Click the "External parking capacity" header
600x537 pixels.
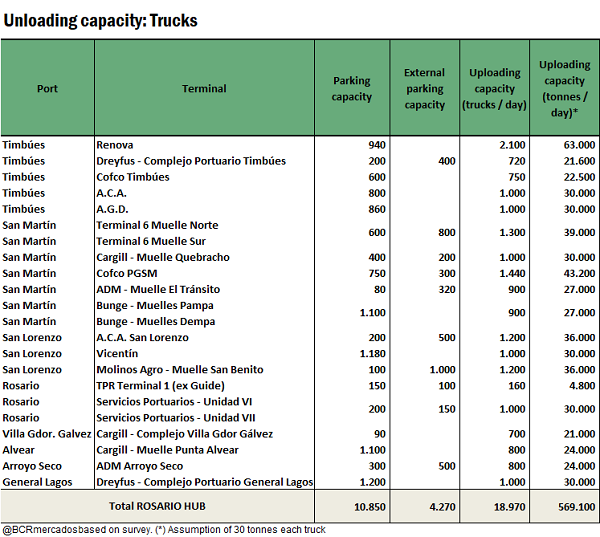point(424,88)
